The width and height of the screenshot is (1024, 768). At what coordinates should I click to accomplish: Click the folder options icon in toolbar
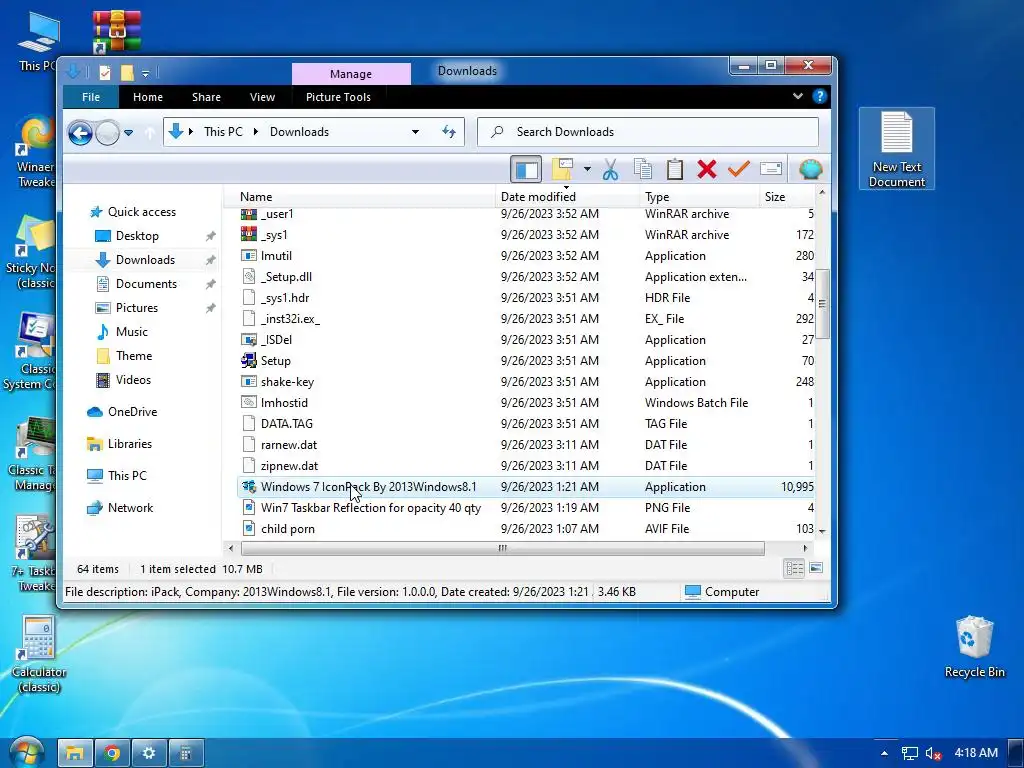tap(563, 169)
